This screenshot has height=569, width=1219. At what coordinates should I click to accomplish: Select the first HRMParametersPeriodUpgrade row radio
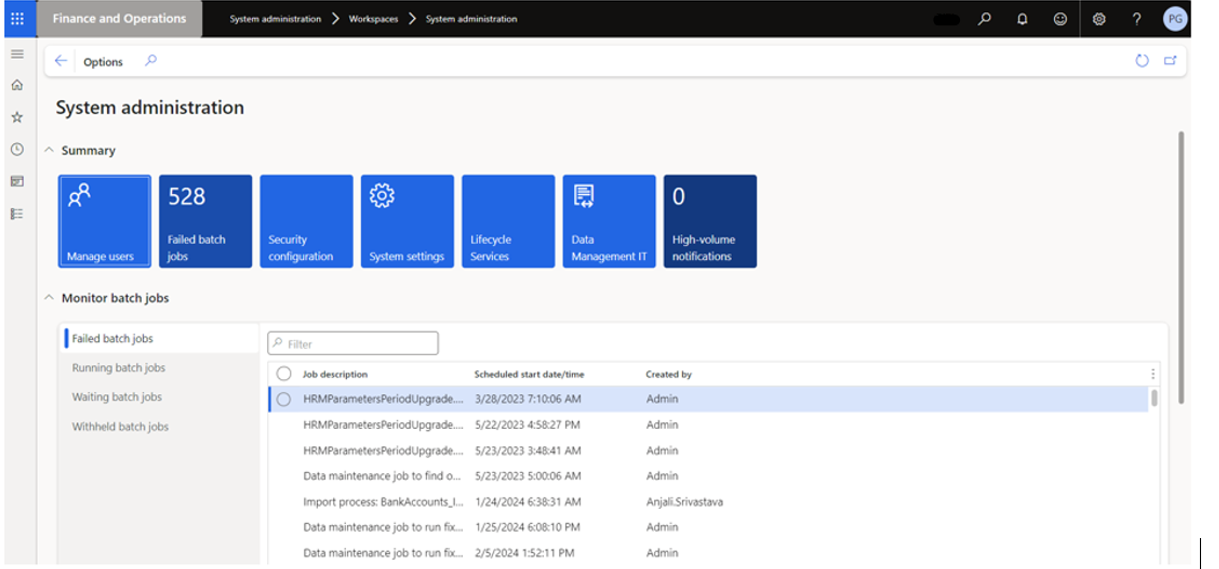pos(284,399)
